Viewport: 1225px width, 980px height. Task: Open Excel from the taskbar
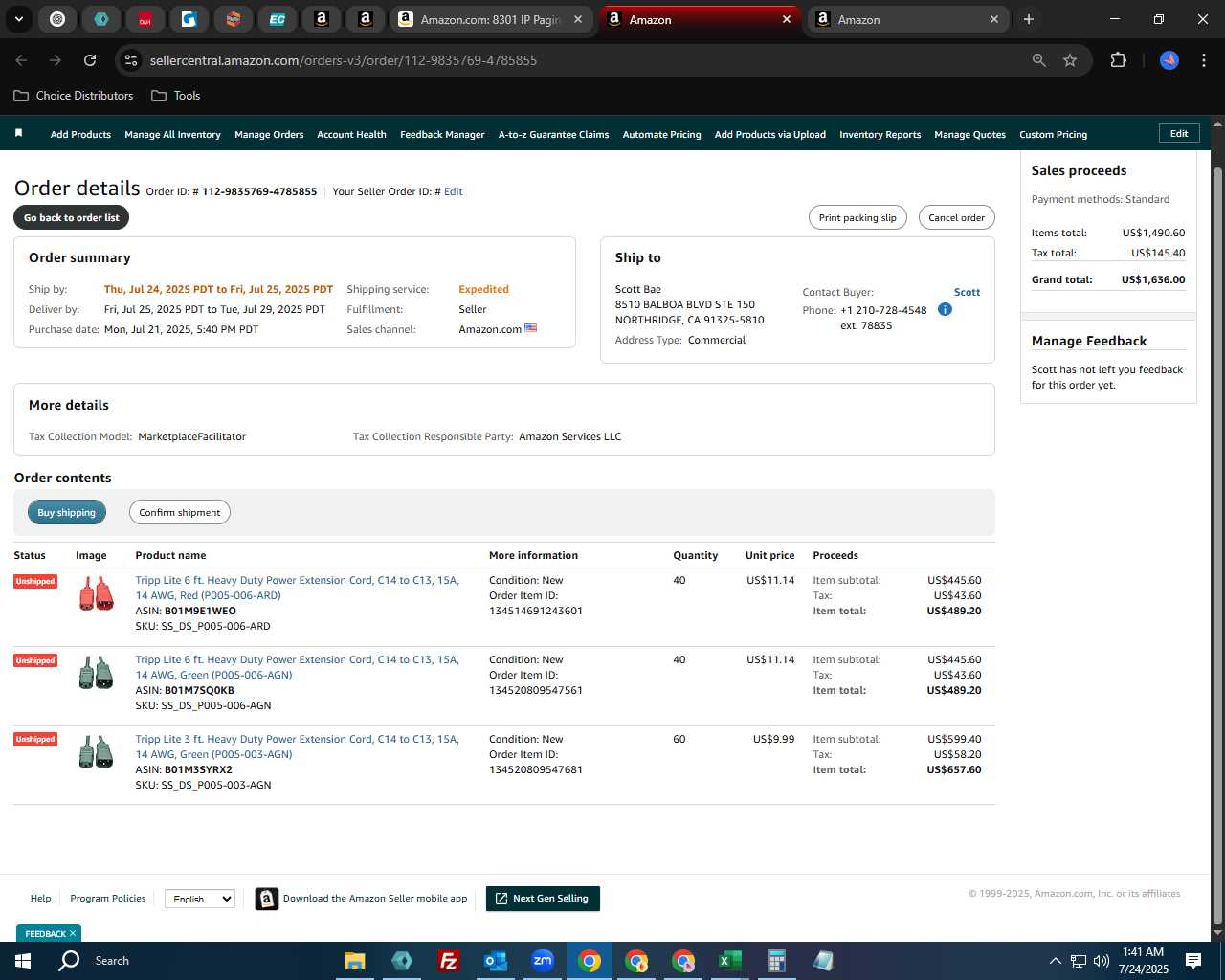pos(729,961)
